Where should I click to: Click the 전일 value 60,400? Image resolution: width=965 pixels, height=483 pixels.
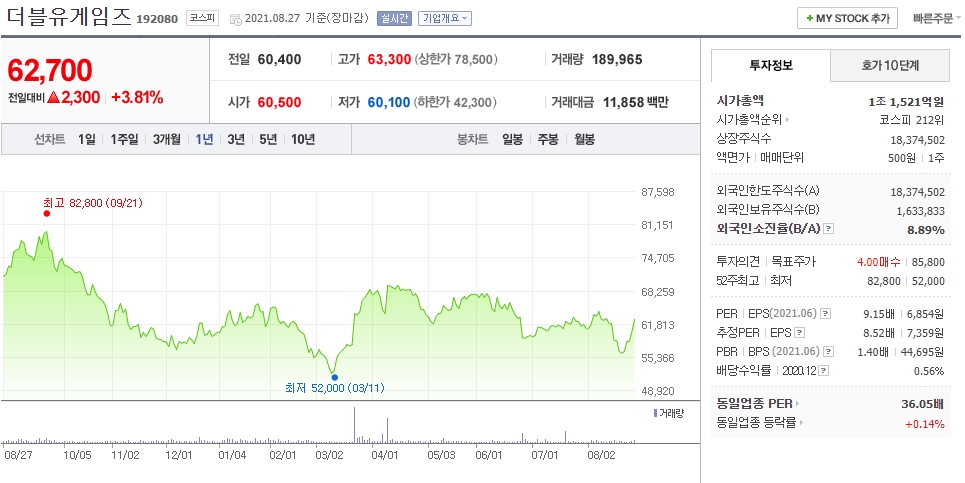(279, 60)
